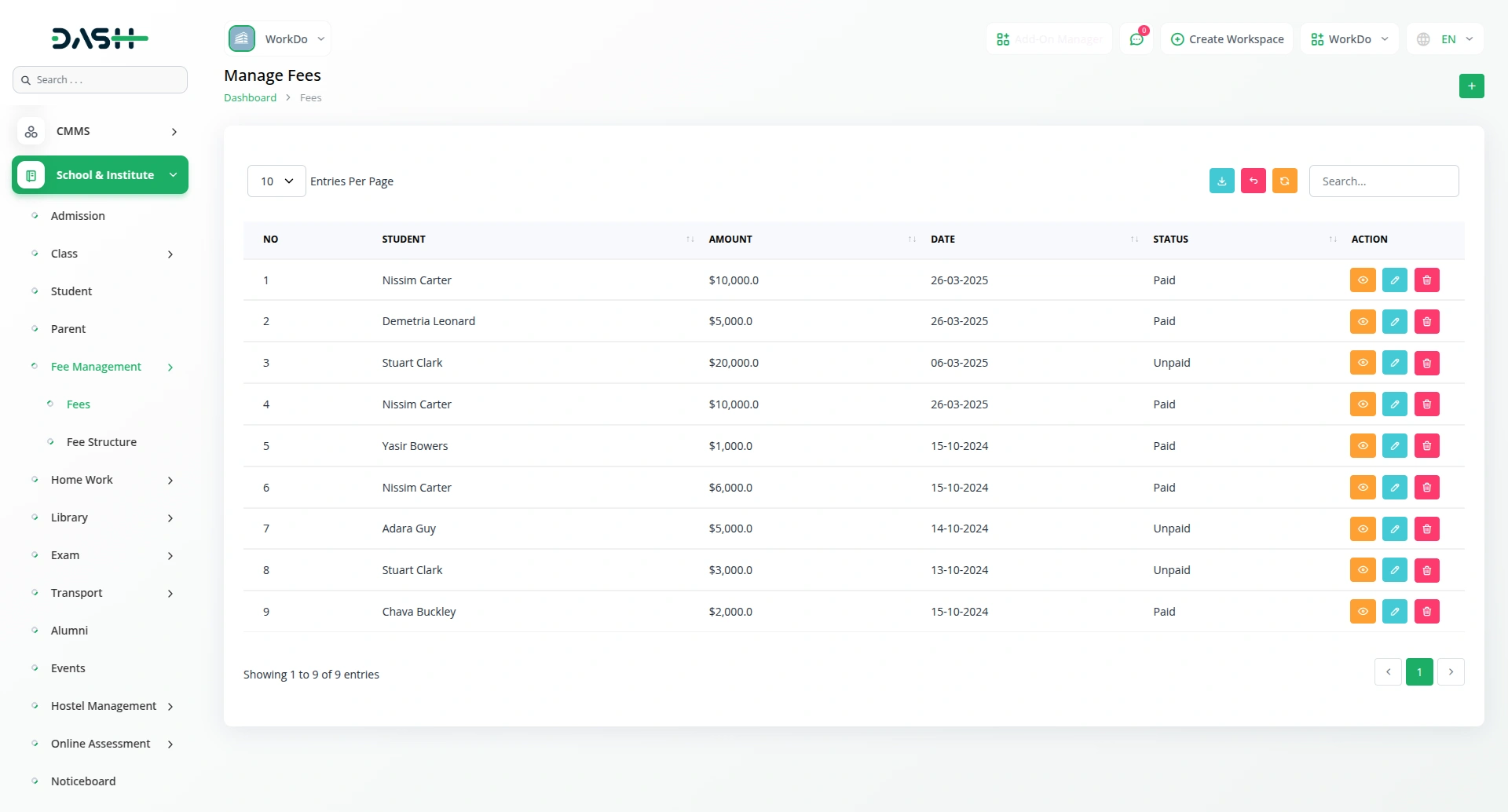The image size is (1508, 812).
Task: Follow the Dashboard breadcrumb link
Action: point(250,98)
